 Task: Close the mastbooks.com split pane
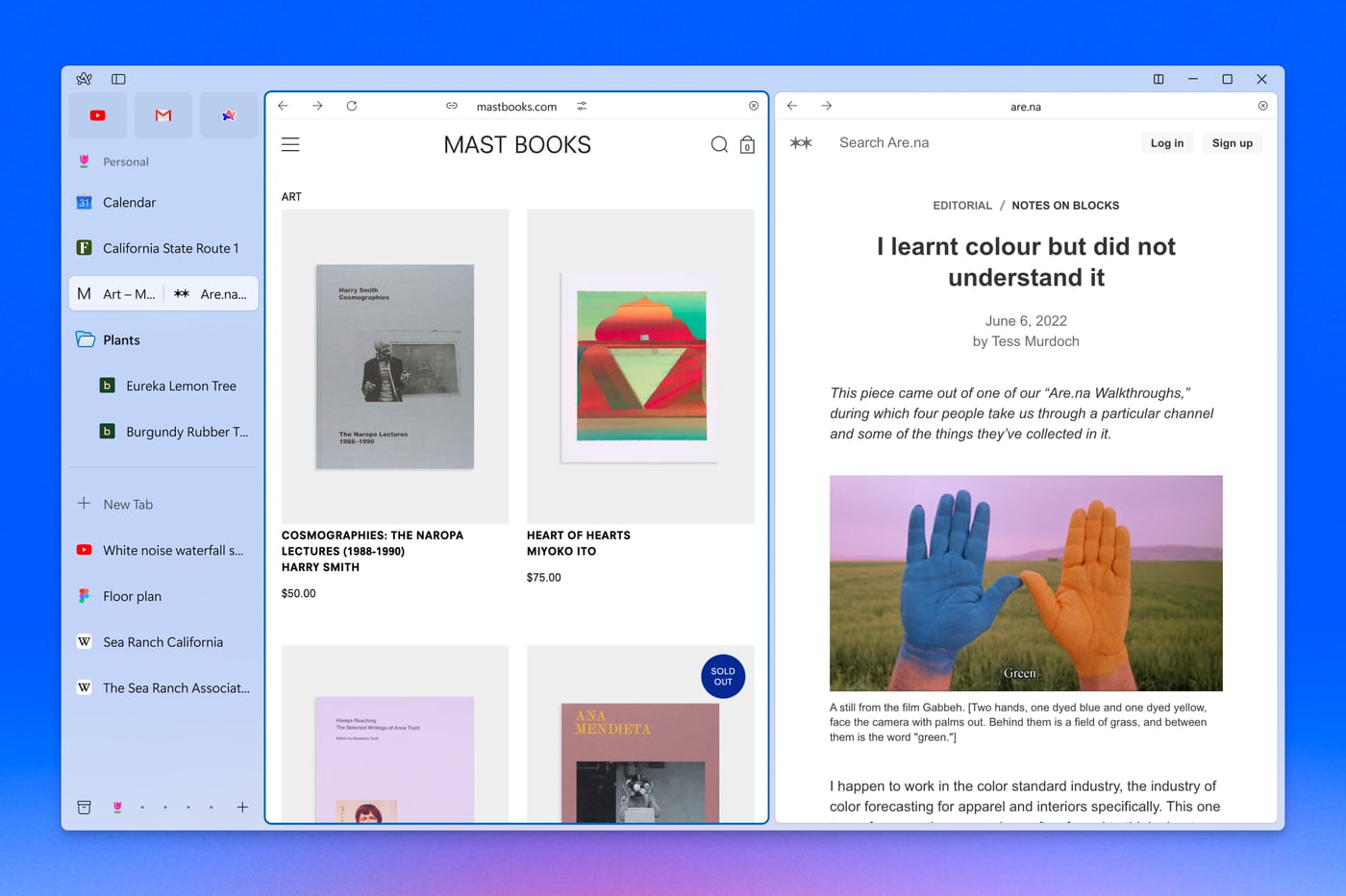point(754,106)
